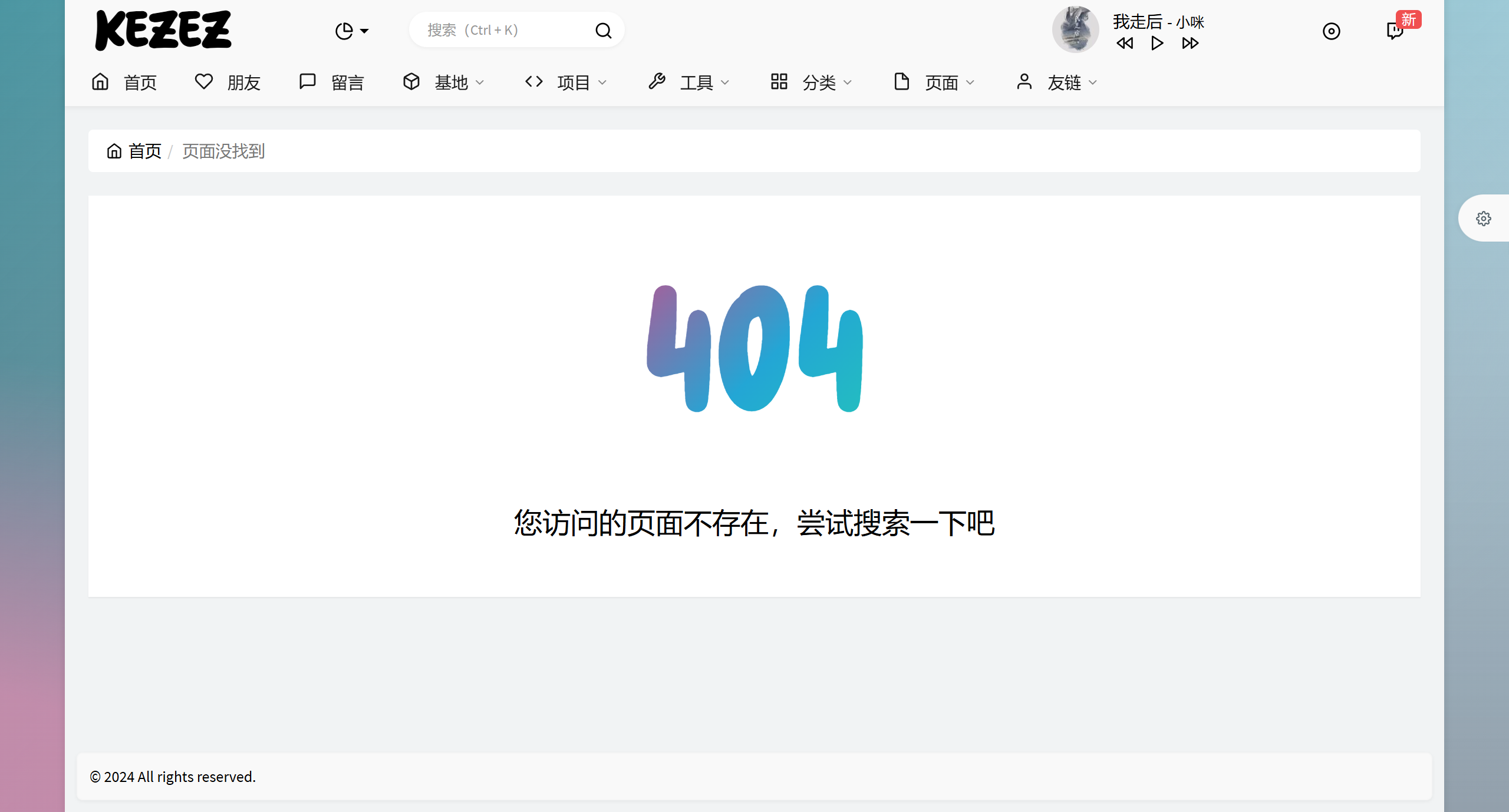Image resolution: width=1509 pixels, height=812 pixels.
Task: Click the circular target icon in header
Action: pyautogui.click(x=1331, y=31)
